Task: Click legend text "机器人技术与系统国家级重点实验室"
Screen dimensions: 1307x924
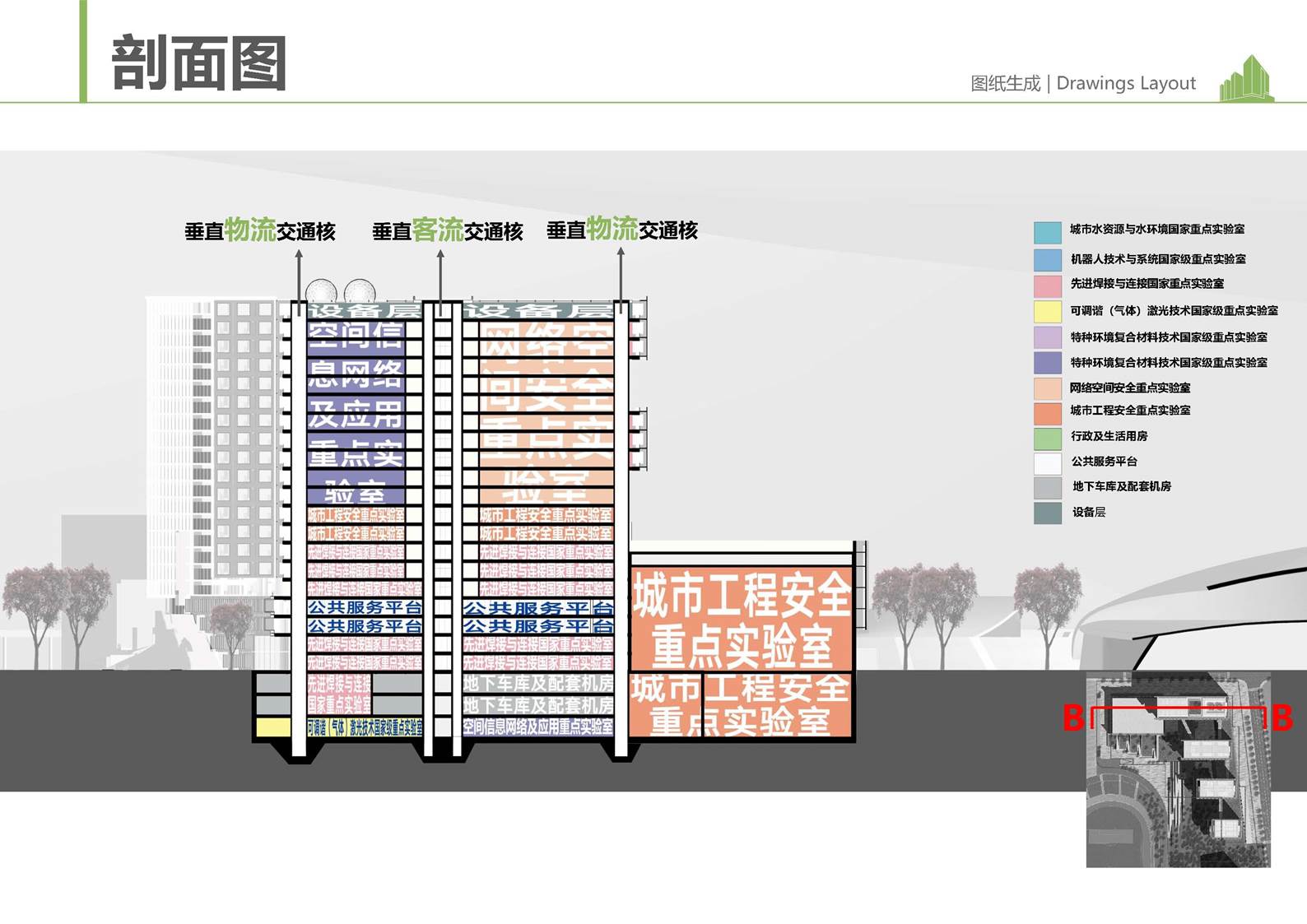Action: point(1158,258)
